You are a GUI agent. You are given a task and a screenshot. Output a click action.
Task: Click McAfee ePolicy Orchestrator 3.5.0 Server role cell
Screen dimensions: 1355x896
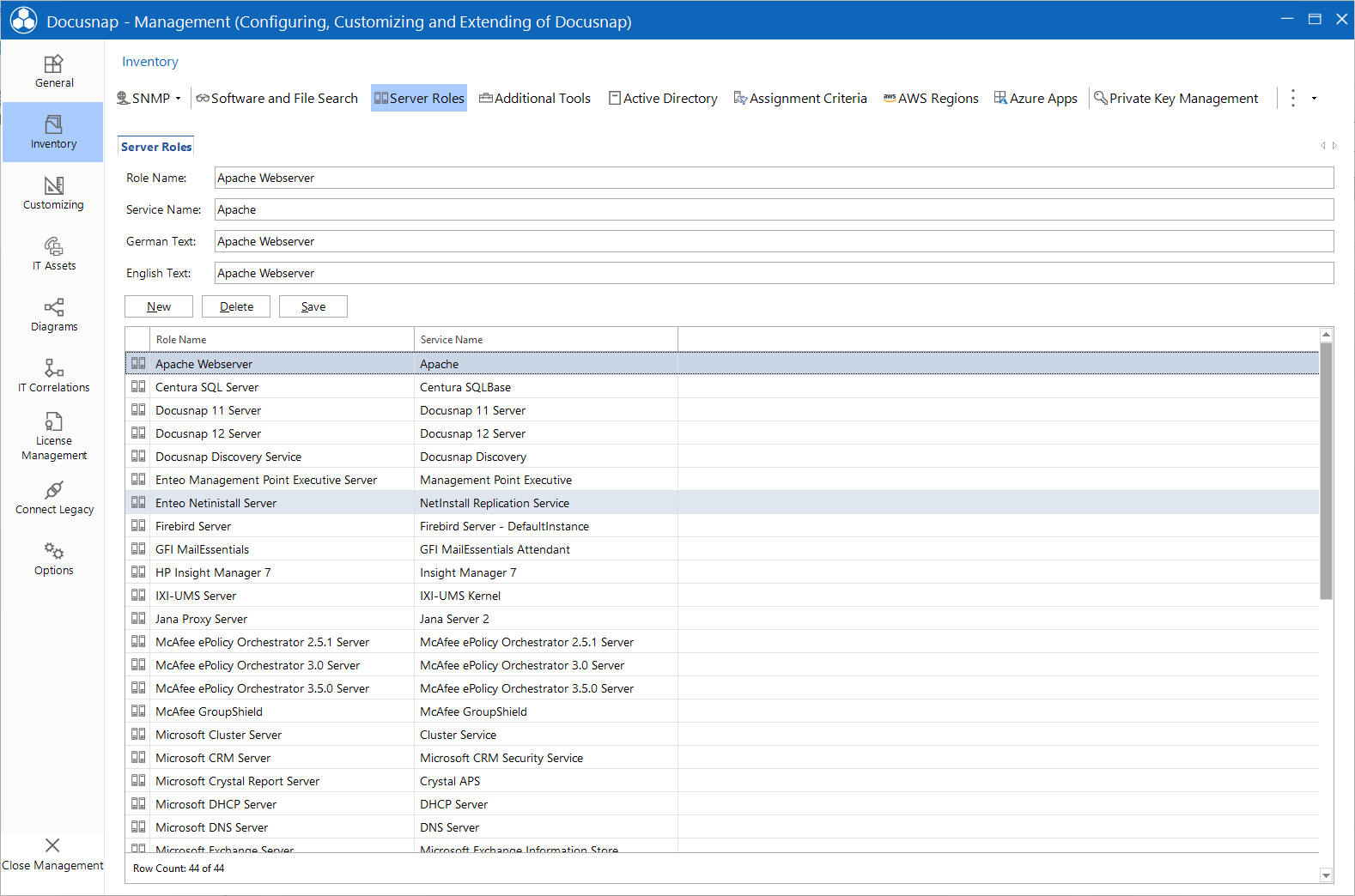point(282,688)
